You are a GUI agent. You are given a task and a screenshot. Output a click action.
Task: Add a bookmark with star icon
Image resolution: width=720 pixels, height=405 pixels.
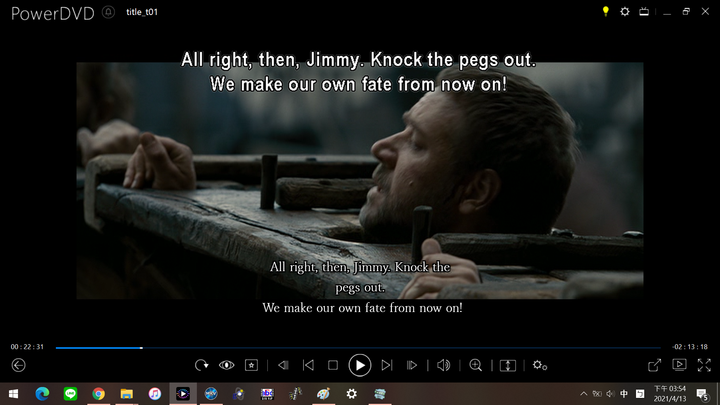251,365
